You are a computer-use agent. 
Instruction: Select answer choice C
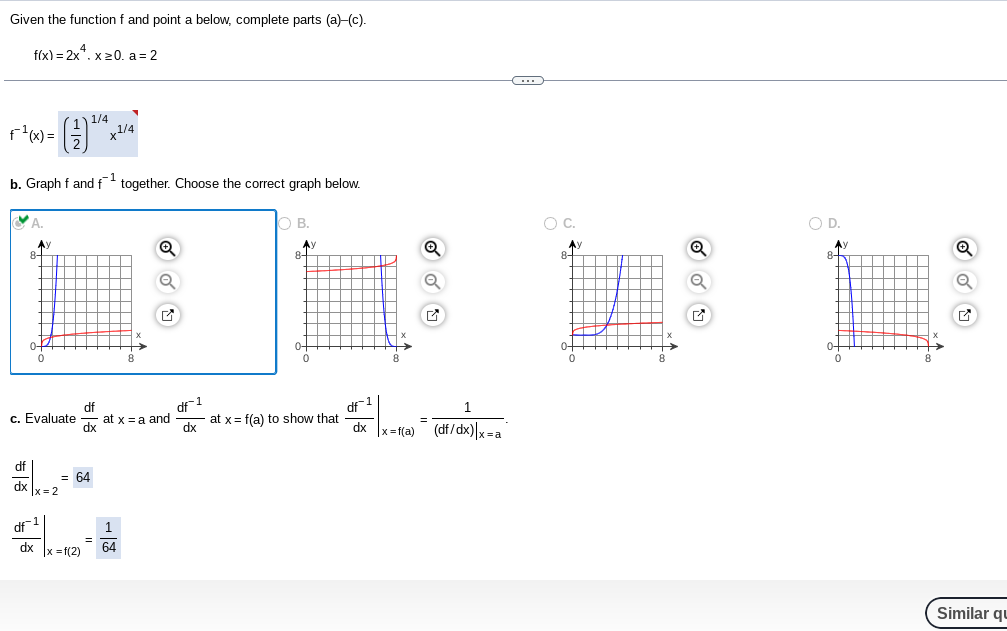point(551,223)
